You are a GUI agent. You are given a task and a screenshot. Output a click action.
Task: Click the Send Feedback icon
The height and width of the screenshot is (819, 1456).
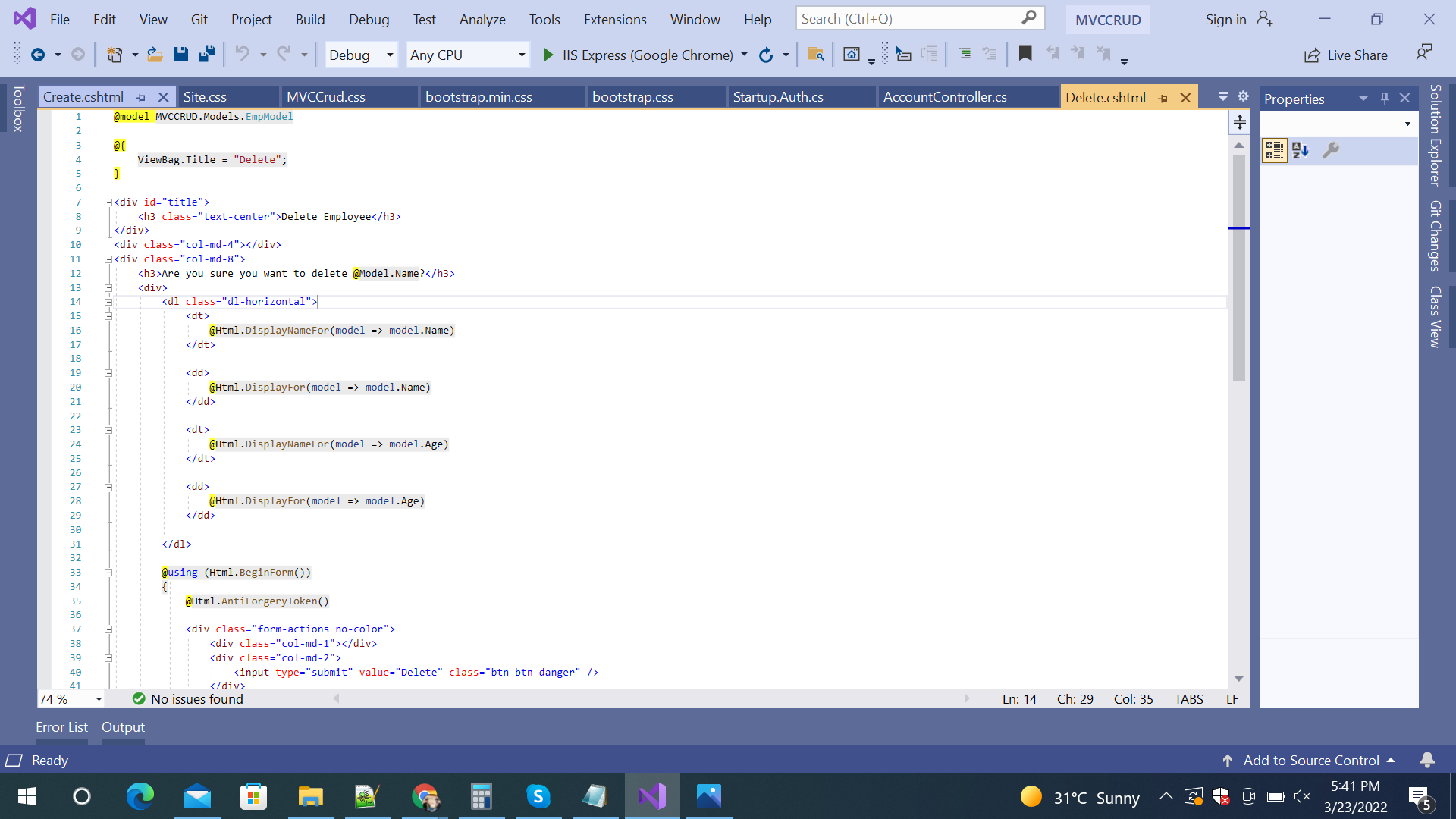tap(1424, 52)
